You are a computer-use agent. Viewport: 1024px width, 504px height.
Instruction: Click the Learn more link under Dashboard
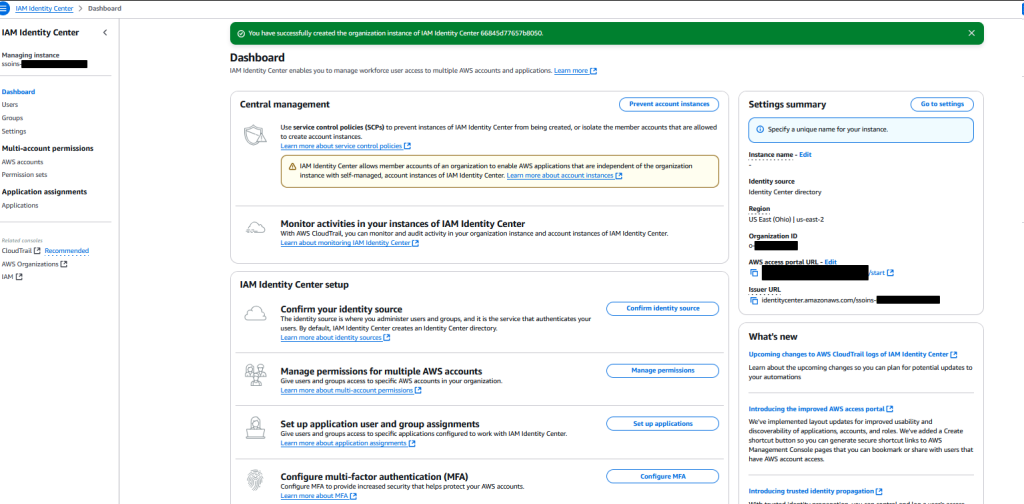click(575, 71)
